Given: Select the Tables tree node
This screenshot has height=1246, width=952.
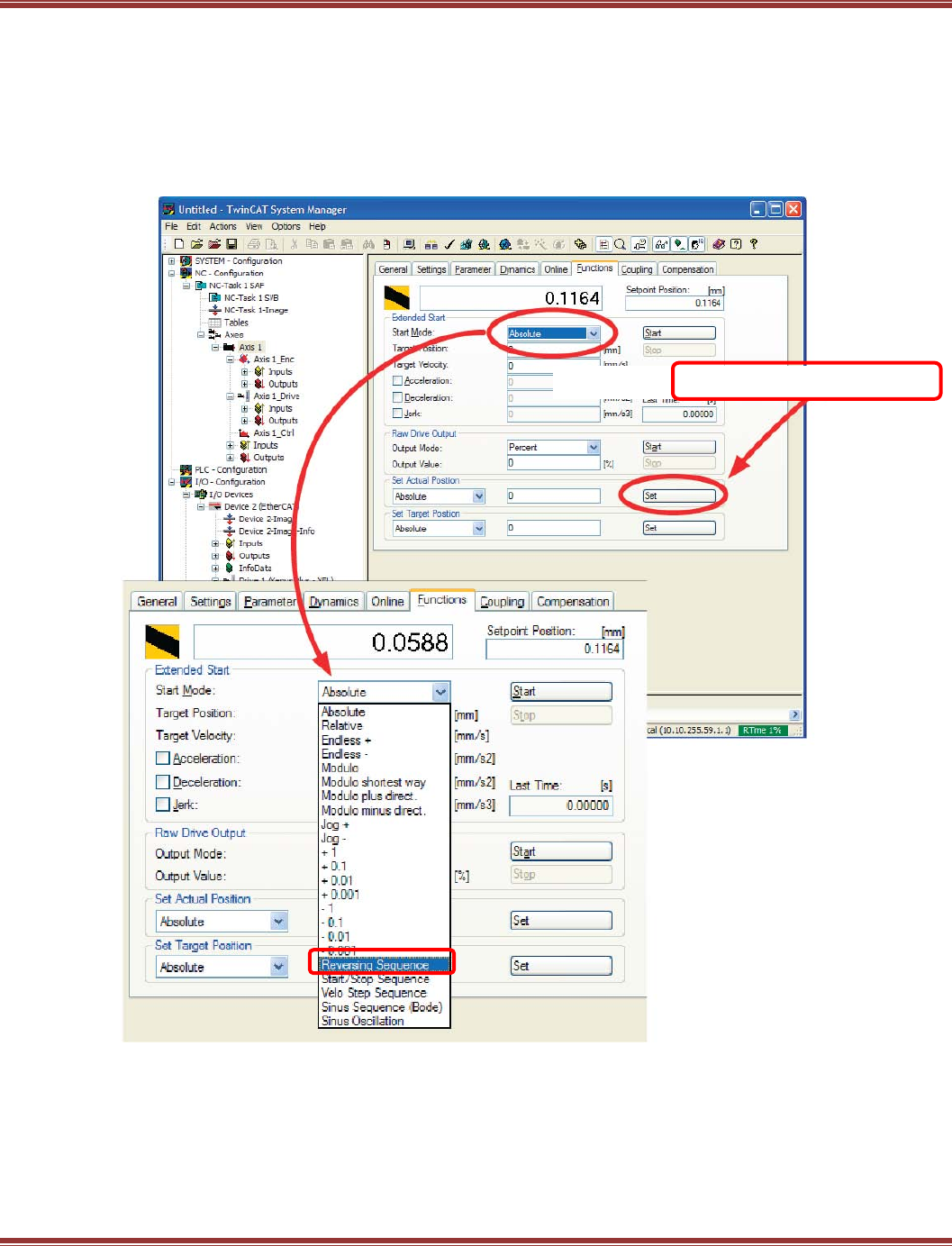Looking at the screenshot, I should (x=236, y=323).
